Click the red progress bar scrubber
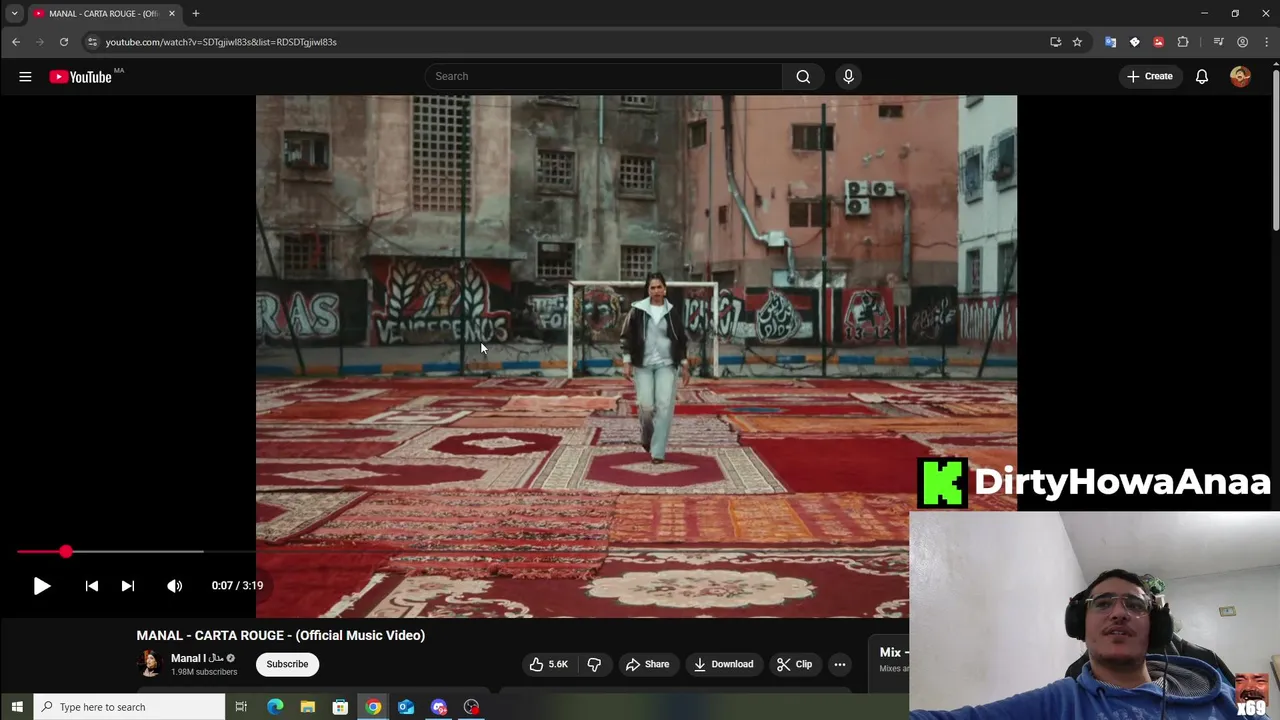Viewport: 1280px width, 720px height. pos(65,551)
